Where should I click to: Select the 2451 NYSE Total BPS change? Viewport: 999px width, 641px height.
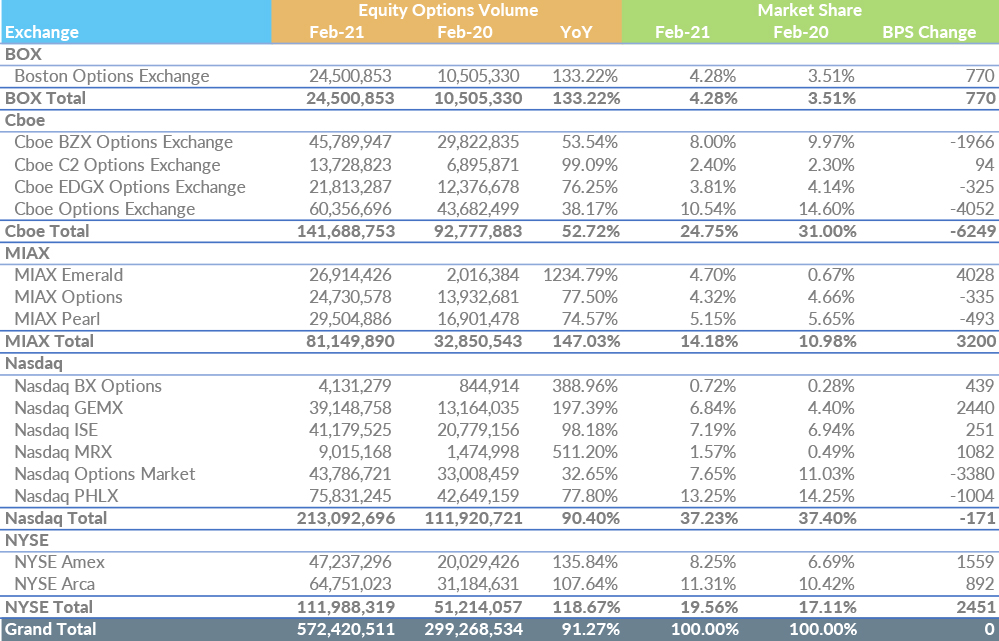975,607
